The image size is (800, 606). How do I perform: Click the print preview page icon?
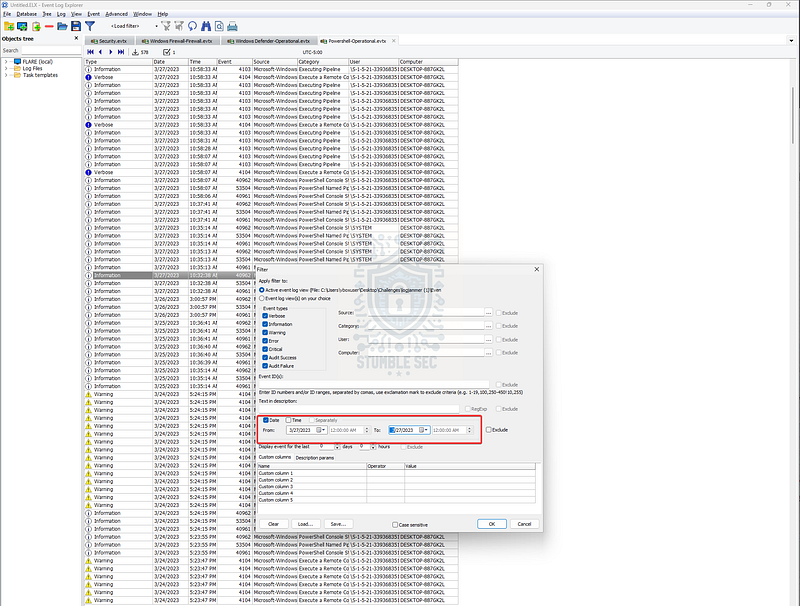click(x=219, y=26)
